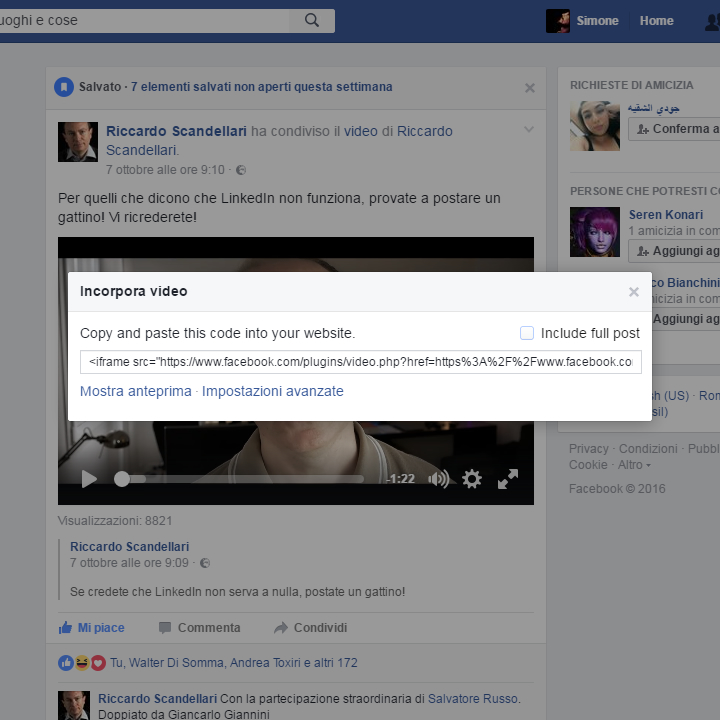Viewport: 720px width, 720px height.
Task: Click the video progress scrubber handle
Action: point(122,479)
